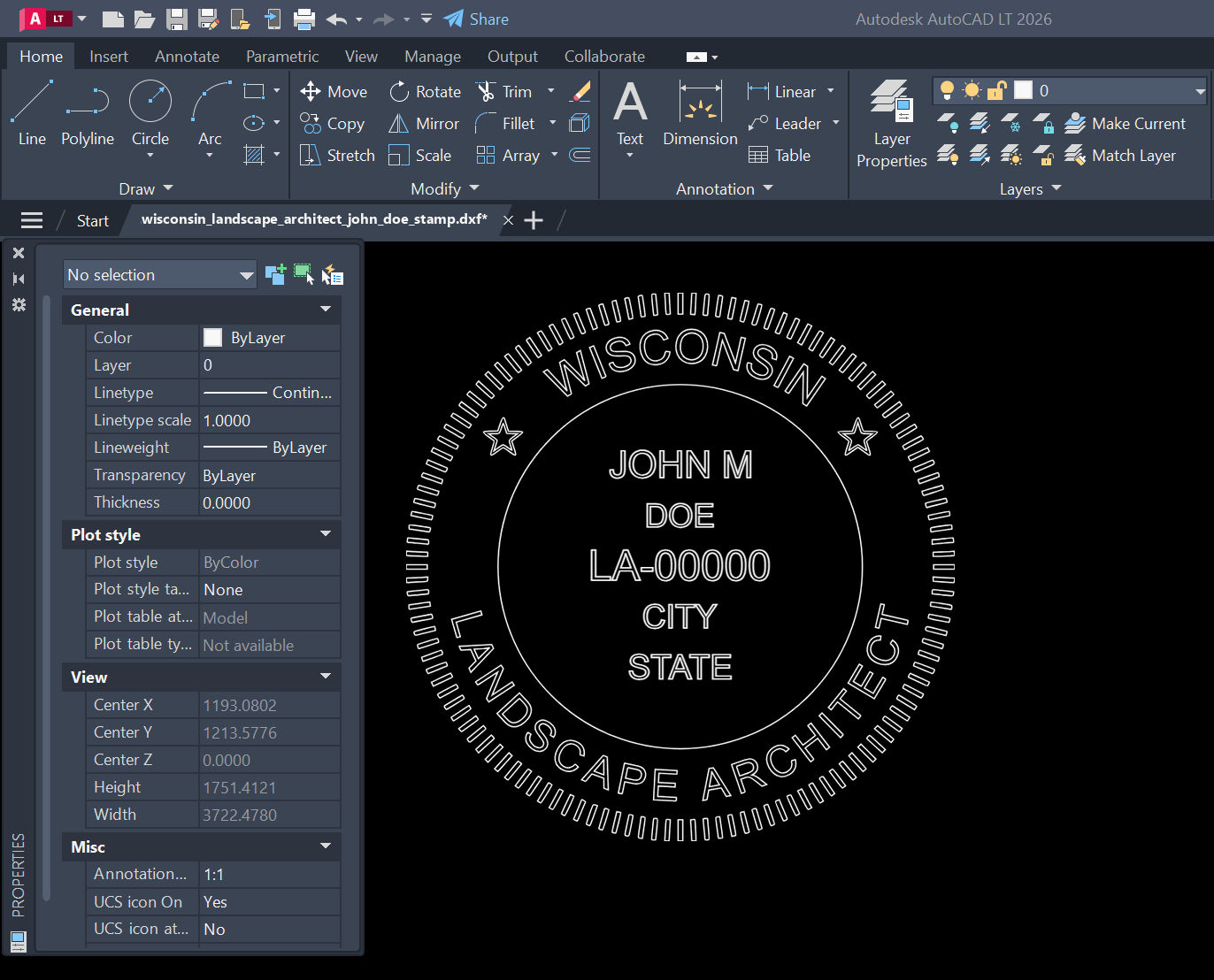1214x980 pixels.
Task: Collapse the General properties section
Action: point(326,309)
